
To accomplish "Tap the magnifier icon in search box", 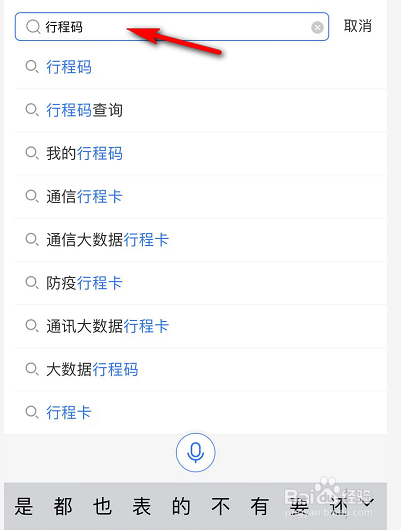I will (33, 27).
